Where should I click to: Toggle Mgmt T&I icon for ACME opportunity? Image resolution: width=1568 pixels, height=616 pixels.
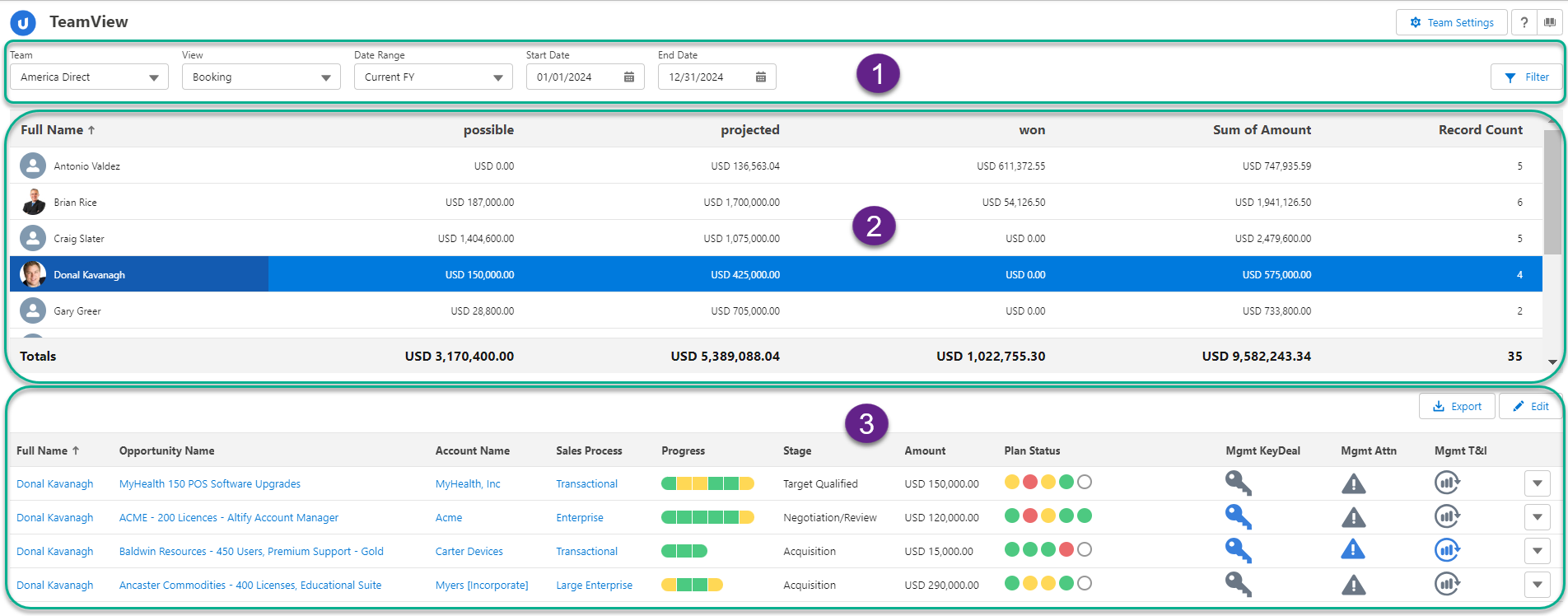[x=1447, y=517]
